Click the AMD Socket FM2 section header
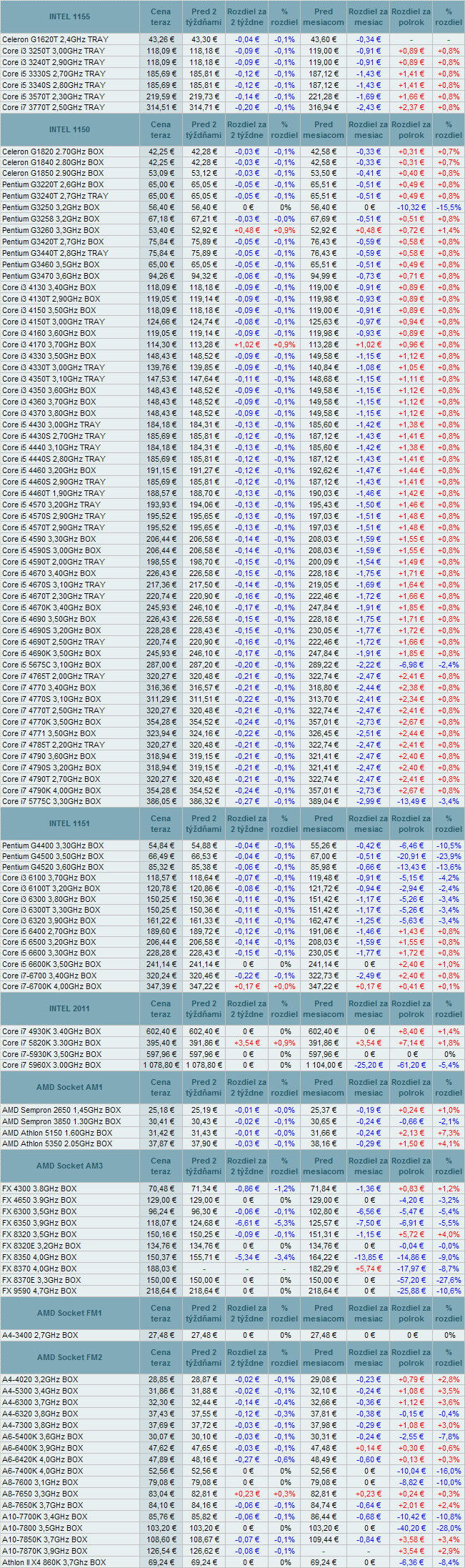The width and height of the screenshot is (465, 1568). coord(69,1357)
